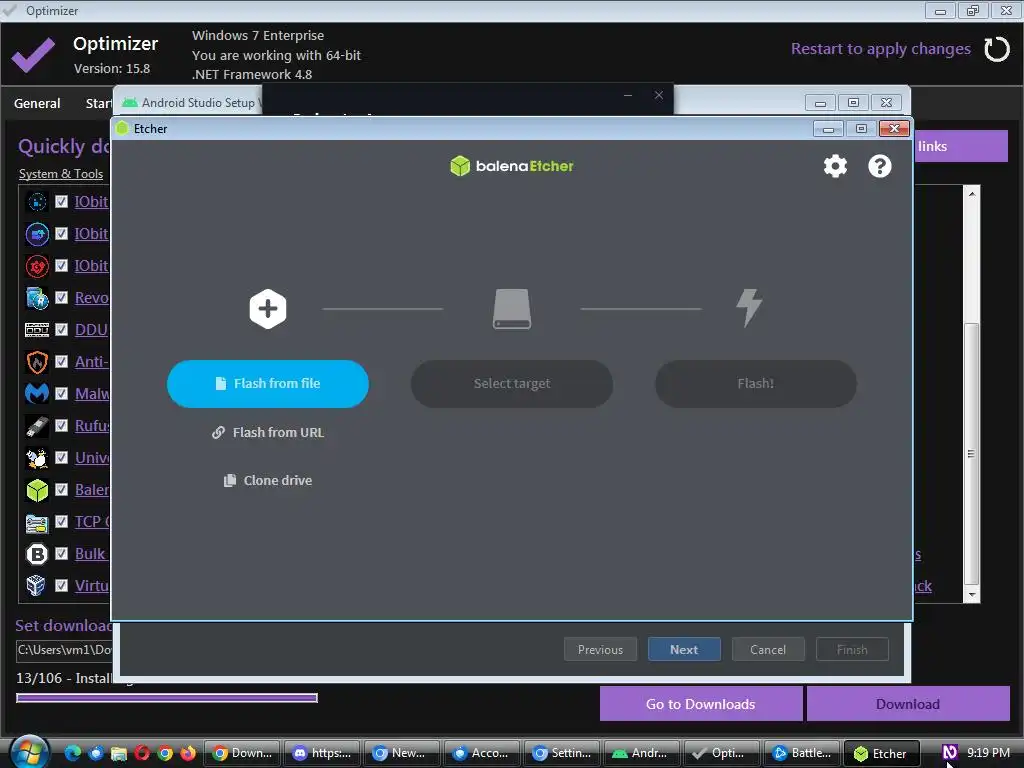Open the file explorer icon in quick launch
The image size is (1024, 768).
[118, 753]
